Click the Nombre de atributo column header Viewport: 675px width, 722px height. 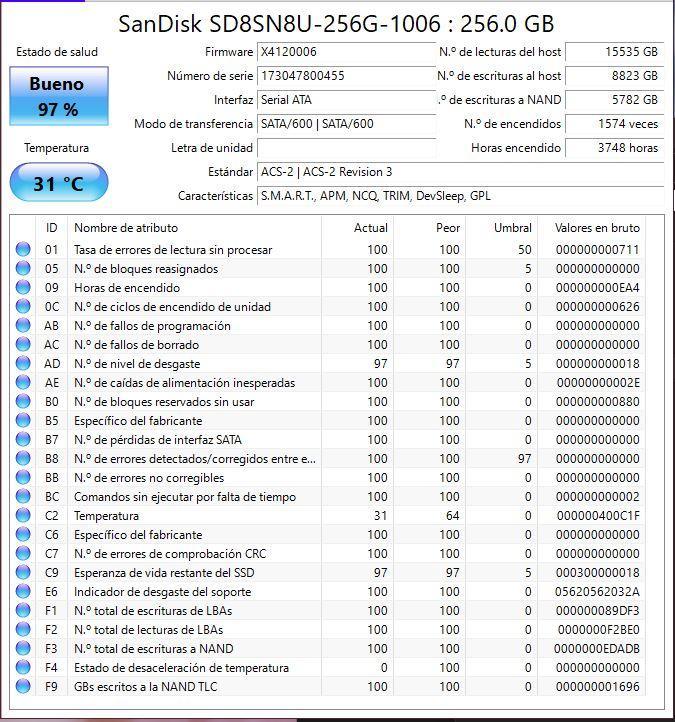pos(194,227)
